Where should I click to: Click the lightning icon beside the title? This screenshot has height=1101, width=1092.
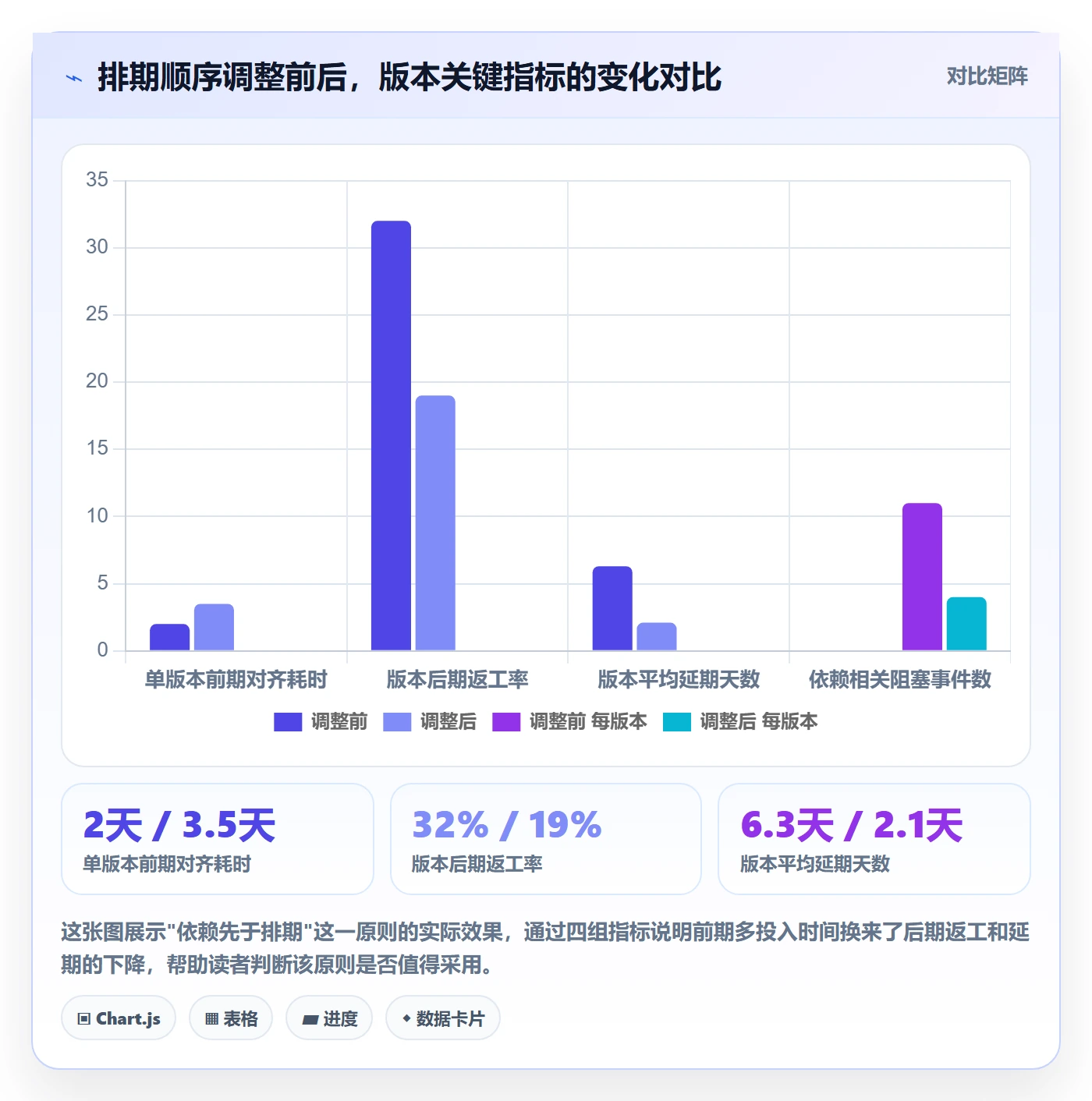pyautogui.click(x=74, y=78)
